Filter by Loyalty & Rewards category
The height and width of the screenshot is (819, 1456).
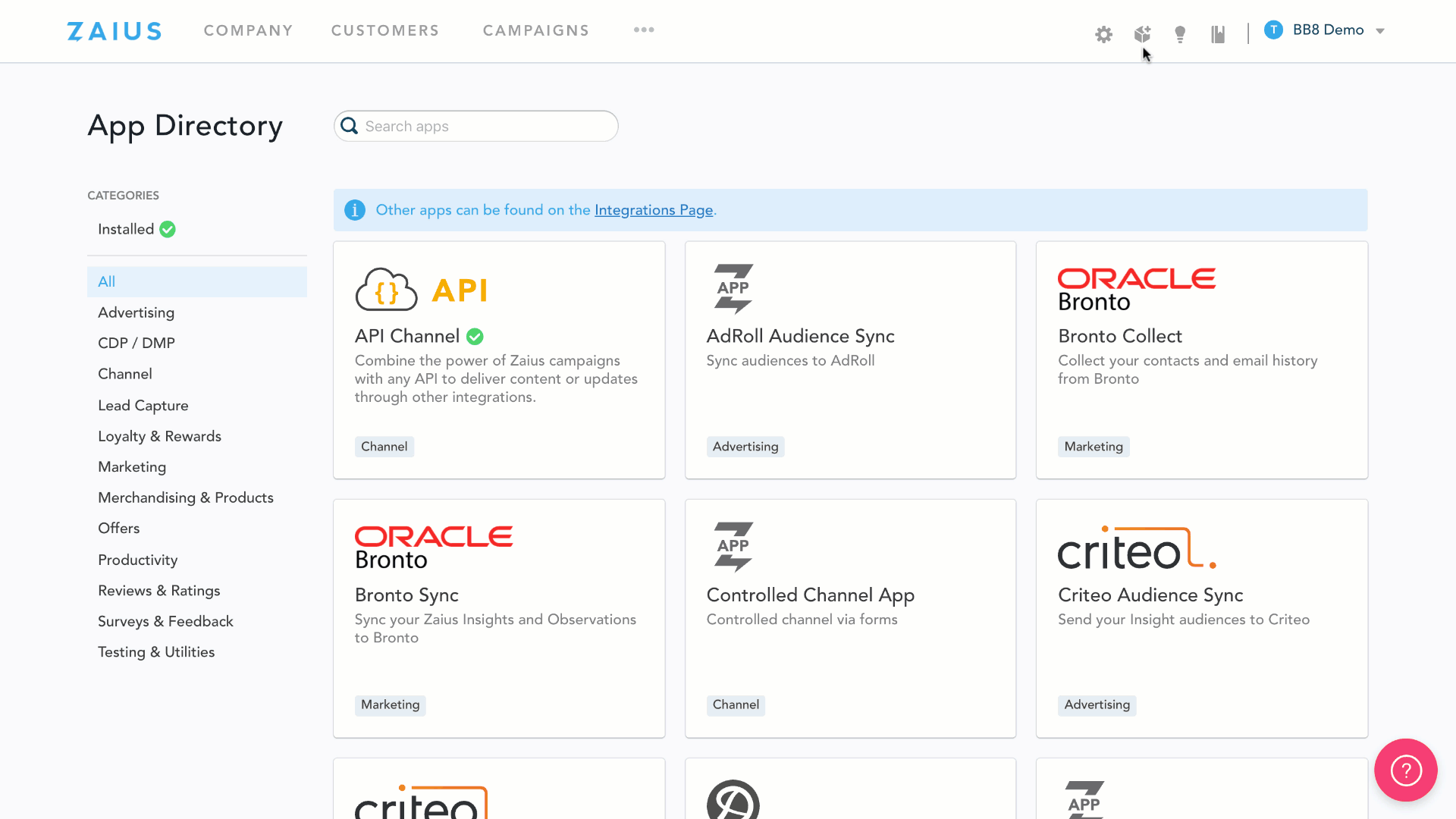(159, 436)
